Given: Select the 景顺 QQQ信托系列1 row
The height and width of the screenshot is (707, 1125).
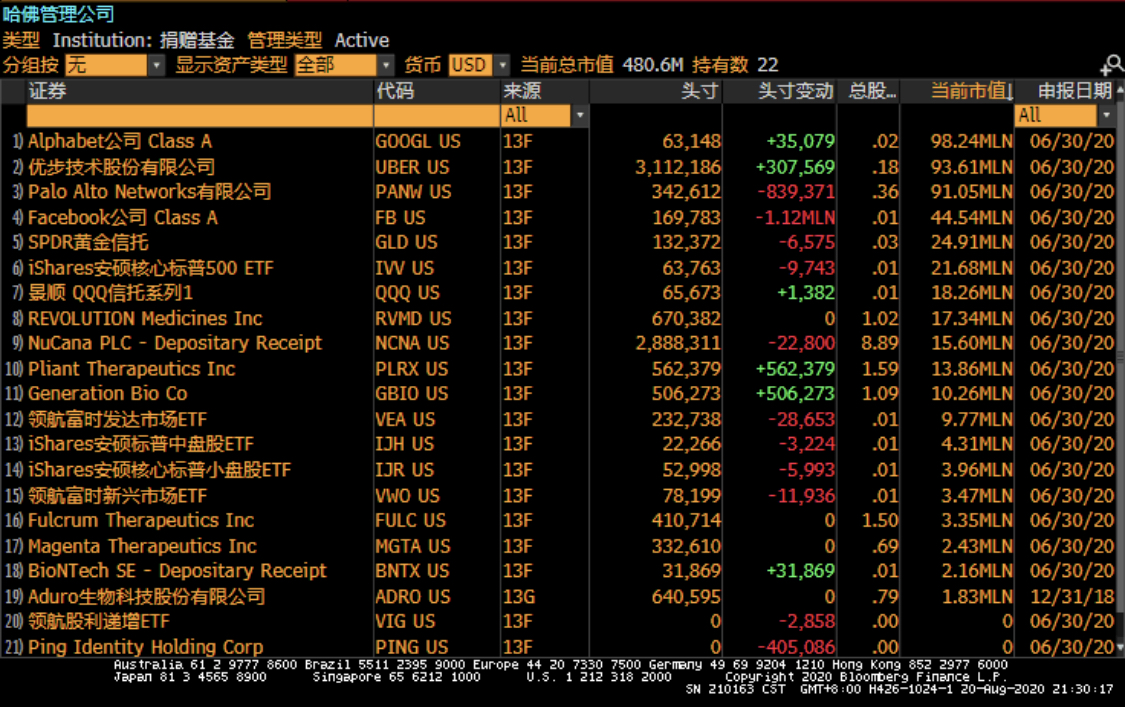Looking at the screenshot, I should 560,293.
